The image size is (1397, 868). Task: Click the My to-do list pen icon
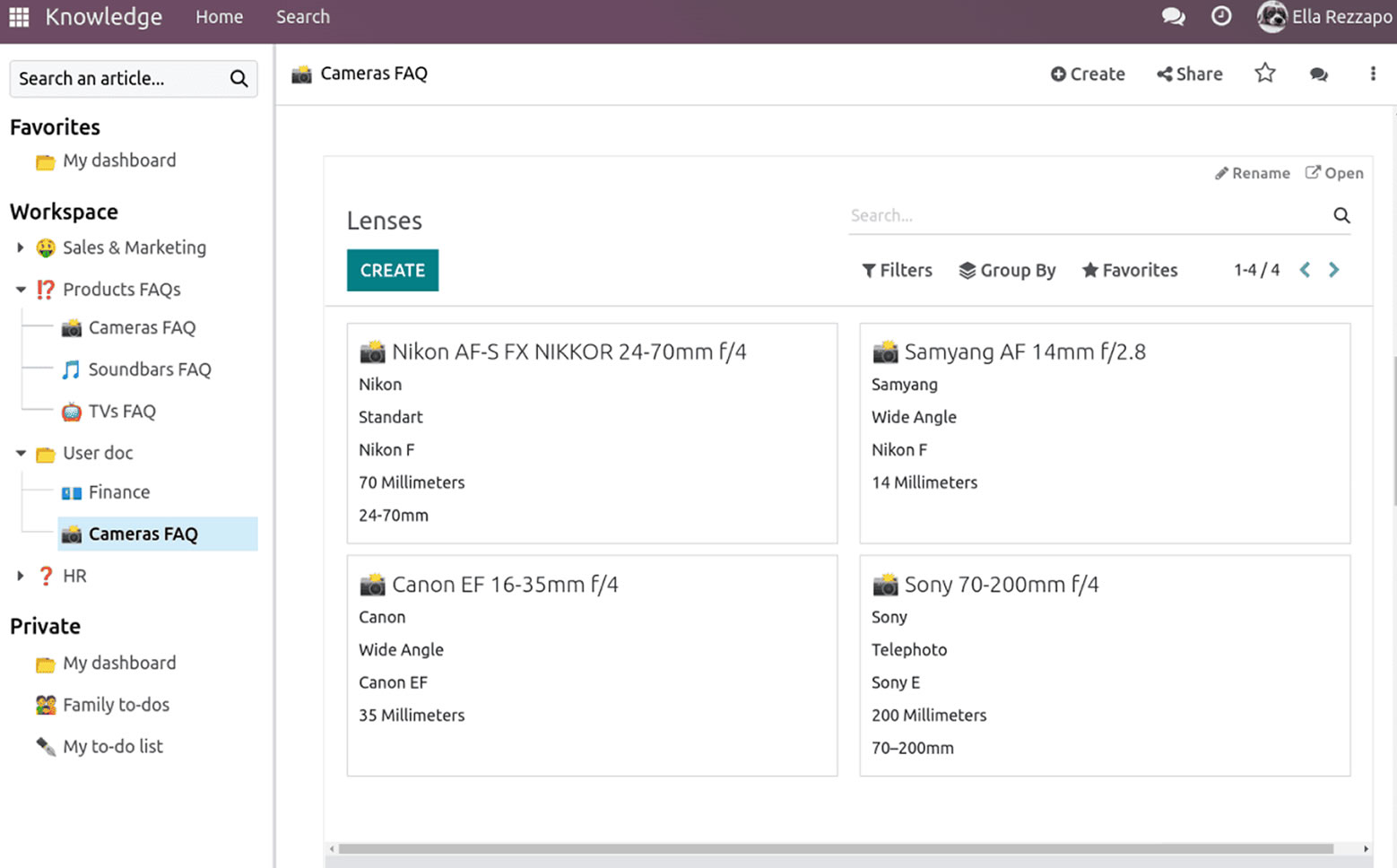(46, 747)
